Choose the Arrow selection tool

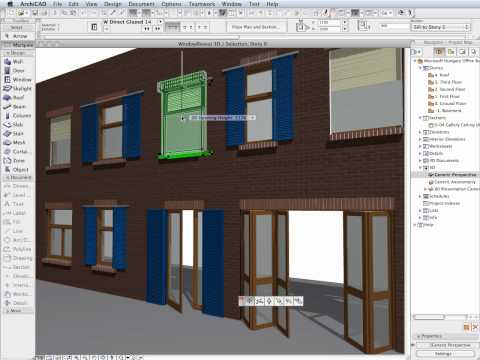[18, 36]
